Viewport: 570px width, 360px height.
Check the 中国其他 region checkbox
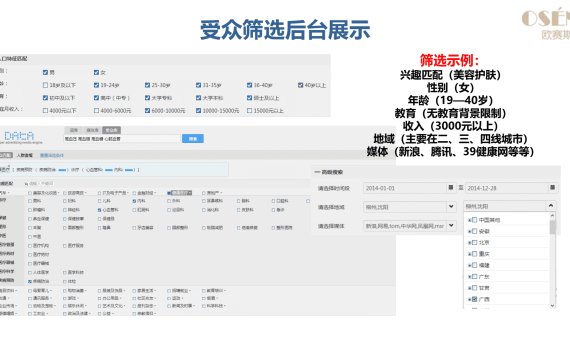coord(474,220)
